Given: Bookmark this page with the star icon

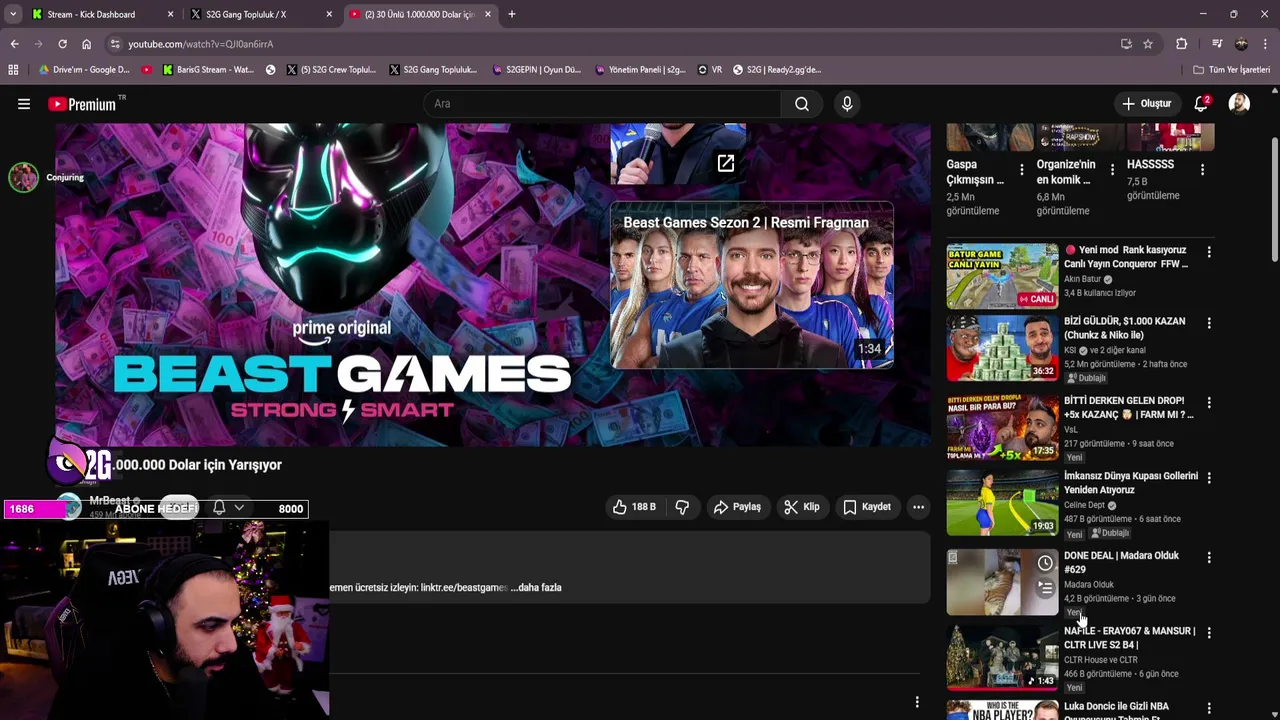Looking at the screenshot, I should (1148, 44).
